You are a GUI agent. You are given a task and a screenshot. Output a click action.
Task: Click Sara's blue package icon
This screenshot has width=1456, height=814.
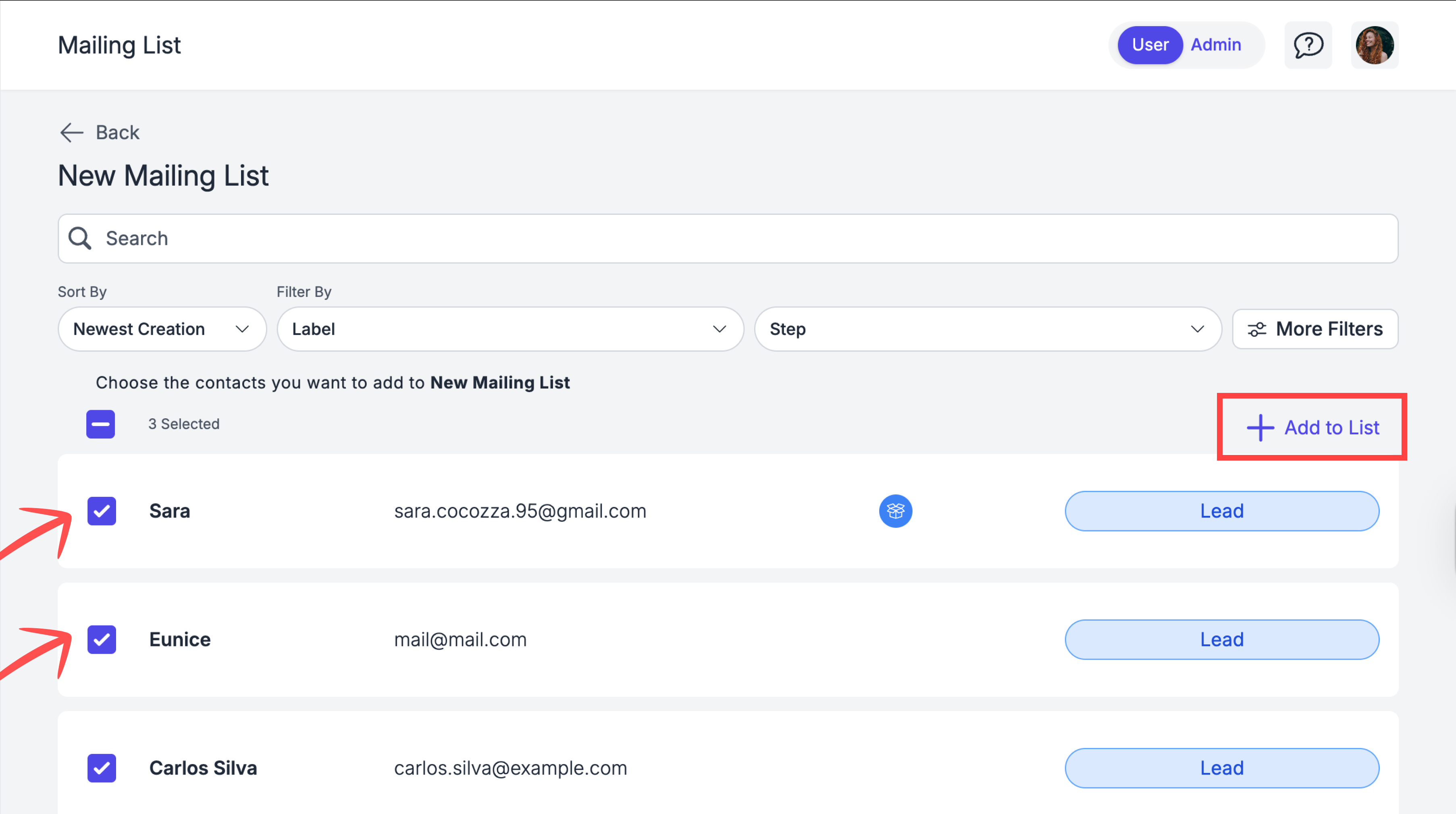(x=895, y=511)
